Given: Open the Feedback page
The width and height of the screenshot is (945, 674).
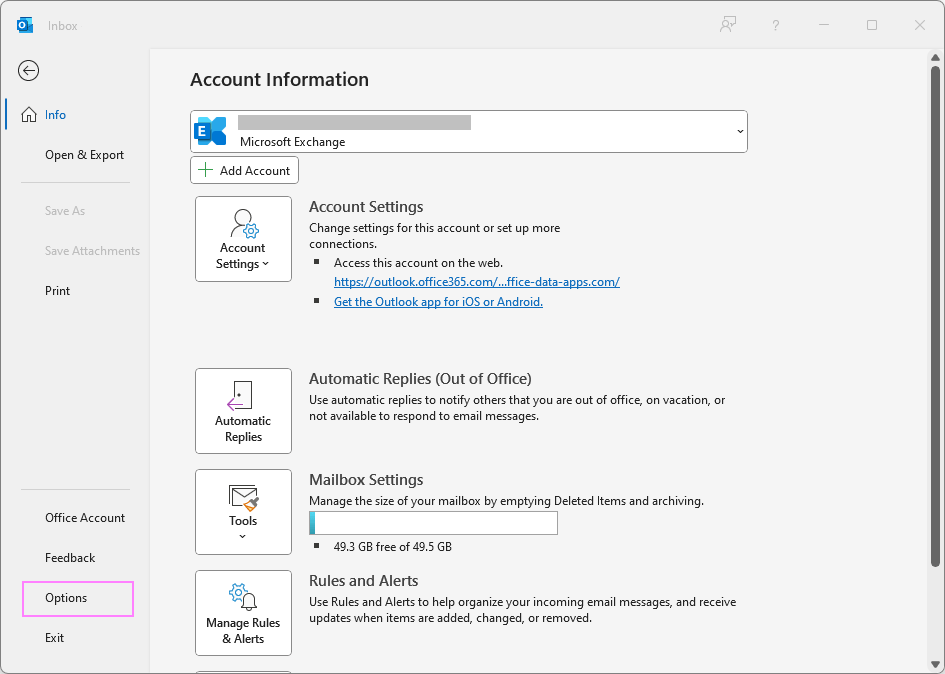Looking at the screenshot, I should pos(70,558).
